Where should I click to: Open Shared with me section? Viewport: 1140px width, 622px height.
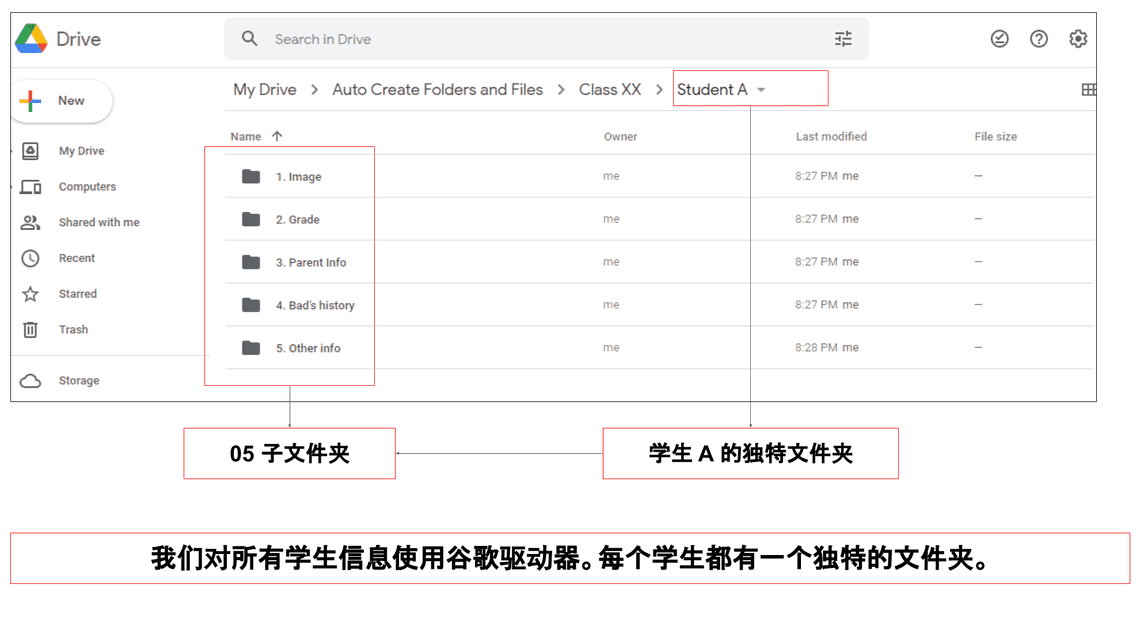coord(98,222)
